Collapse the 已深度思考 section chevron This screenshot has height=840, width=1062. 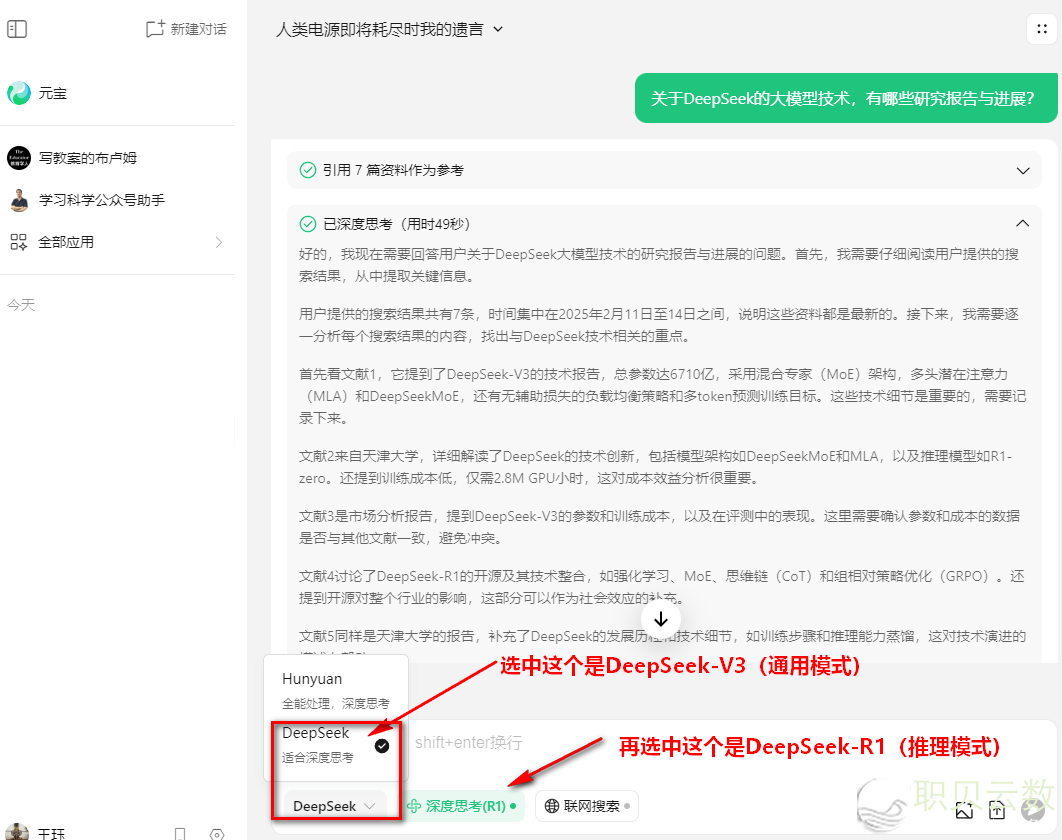(x=1023, y=224)
